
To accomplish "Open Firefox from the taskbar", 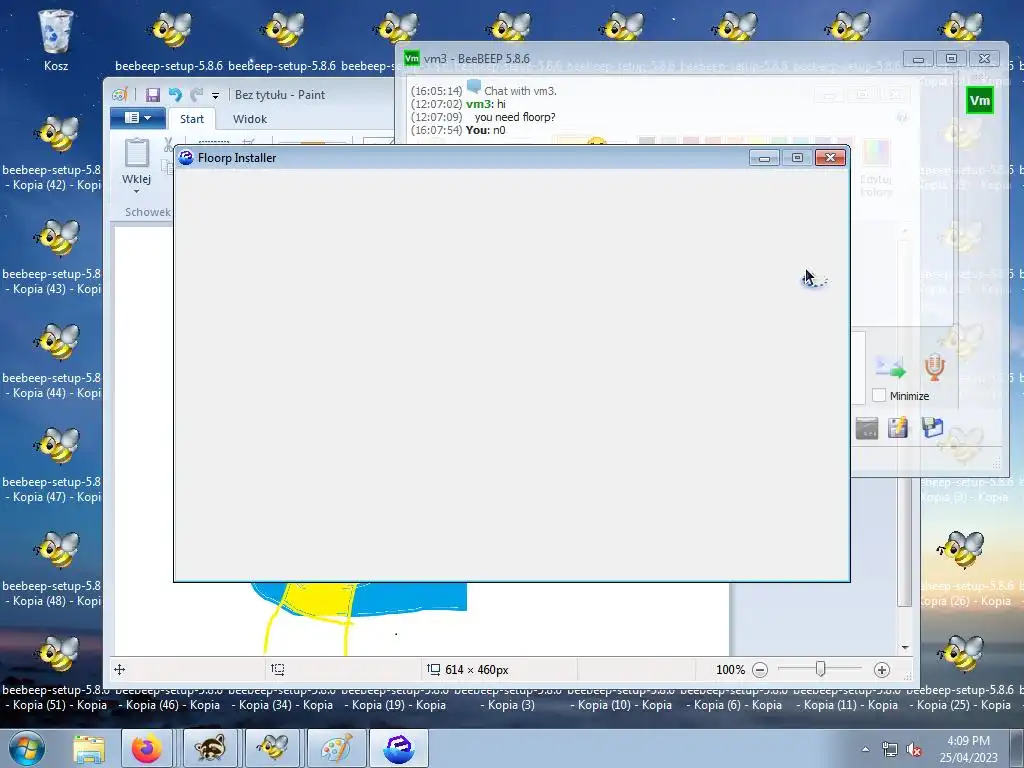I will (146, 749).
